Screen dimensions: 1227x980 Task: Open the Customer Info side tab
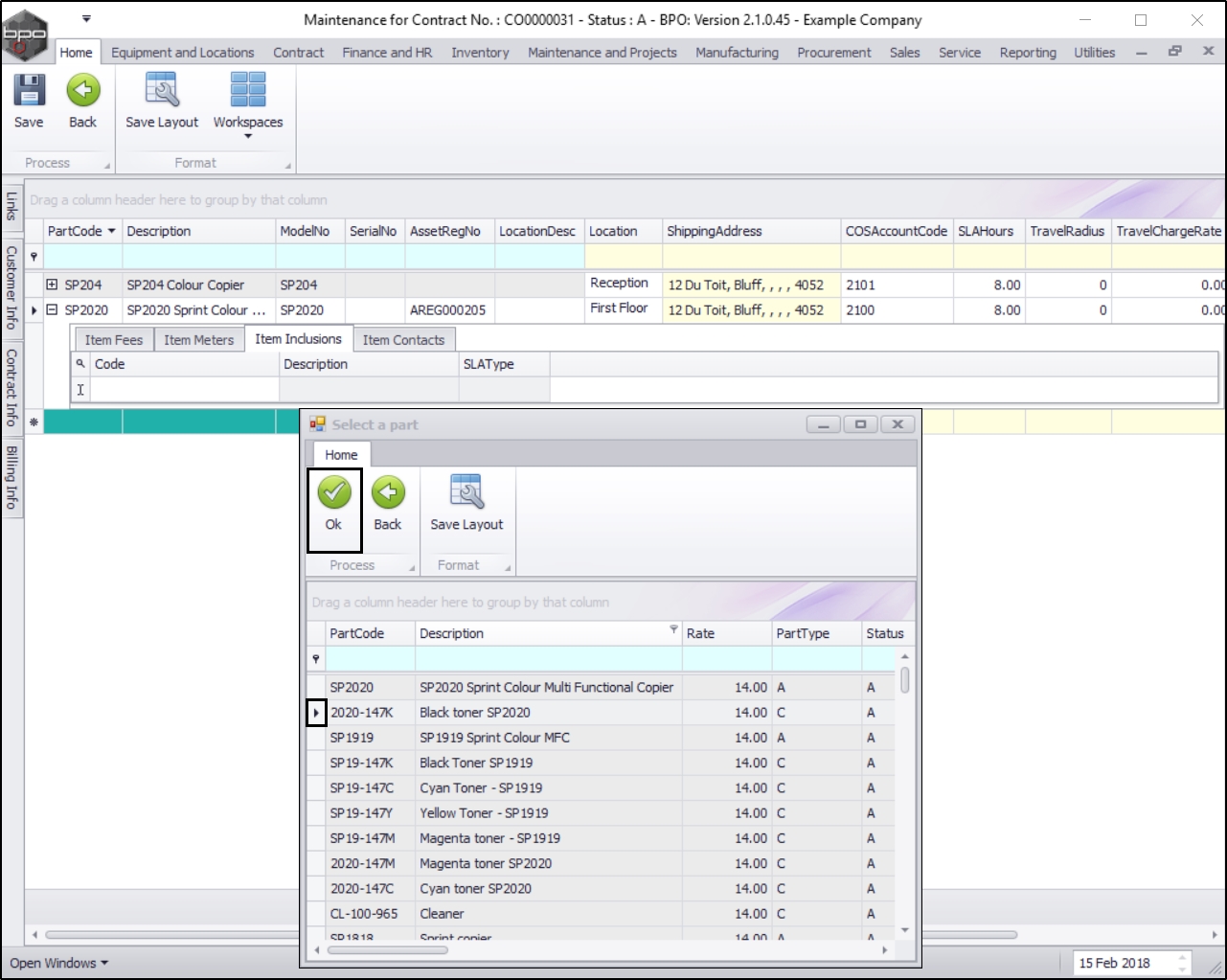(x=11, y=287)
